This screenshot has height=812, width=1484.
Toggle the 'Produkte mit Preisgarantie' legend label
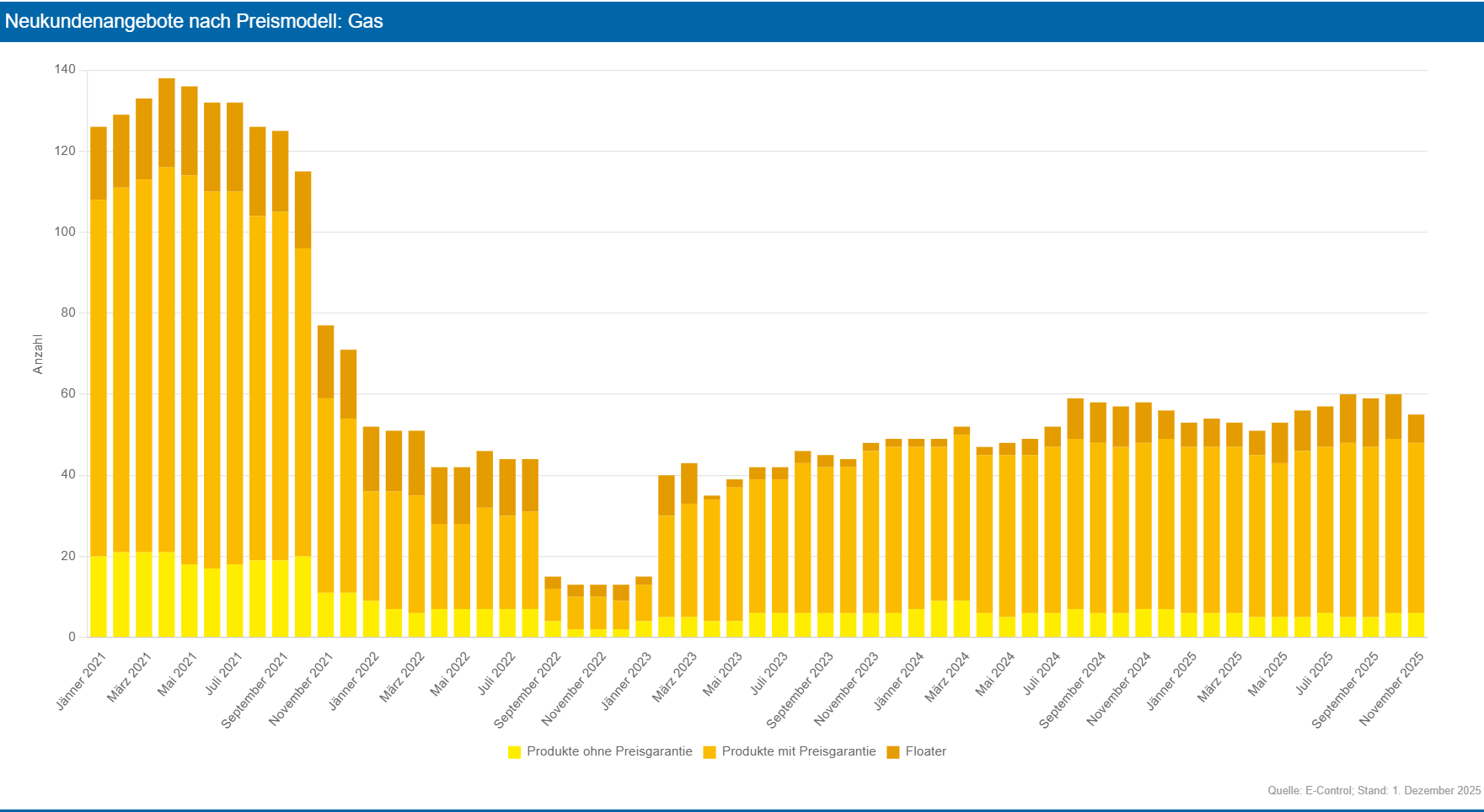pyautogui.click(x=798, y=751)
